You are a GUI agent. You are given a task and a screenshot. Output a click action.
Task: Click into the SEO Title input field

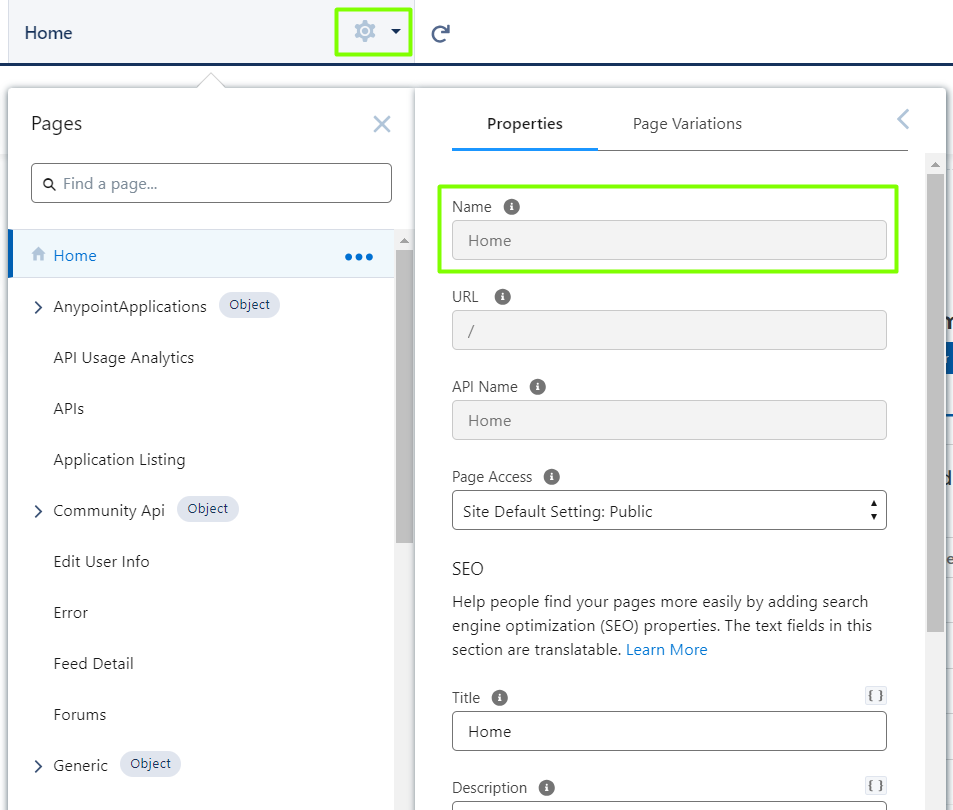click(x=668, y=731)
